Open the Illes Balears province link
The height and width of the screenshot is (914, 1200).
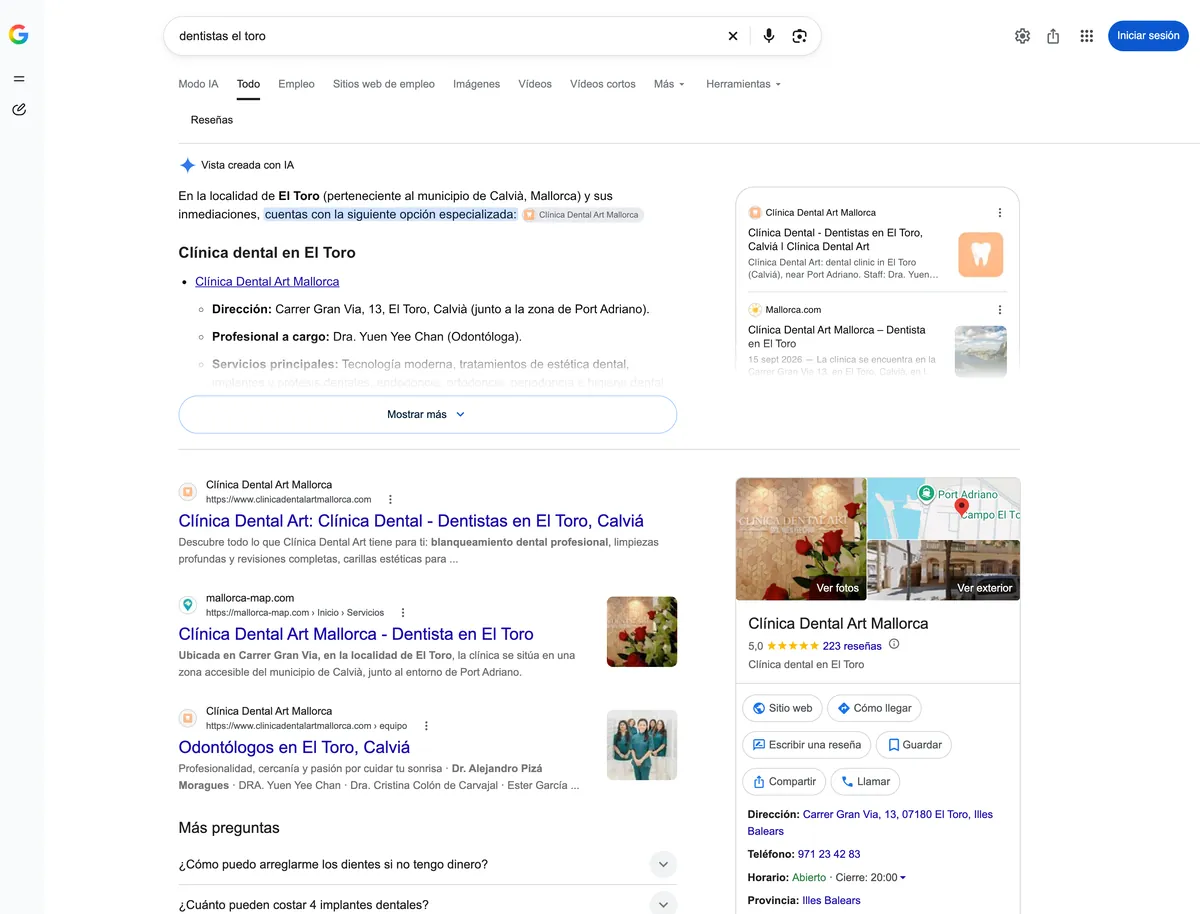tap(831, 900)
